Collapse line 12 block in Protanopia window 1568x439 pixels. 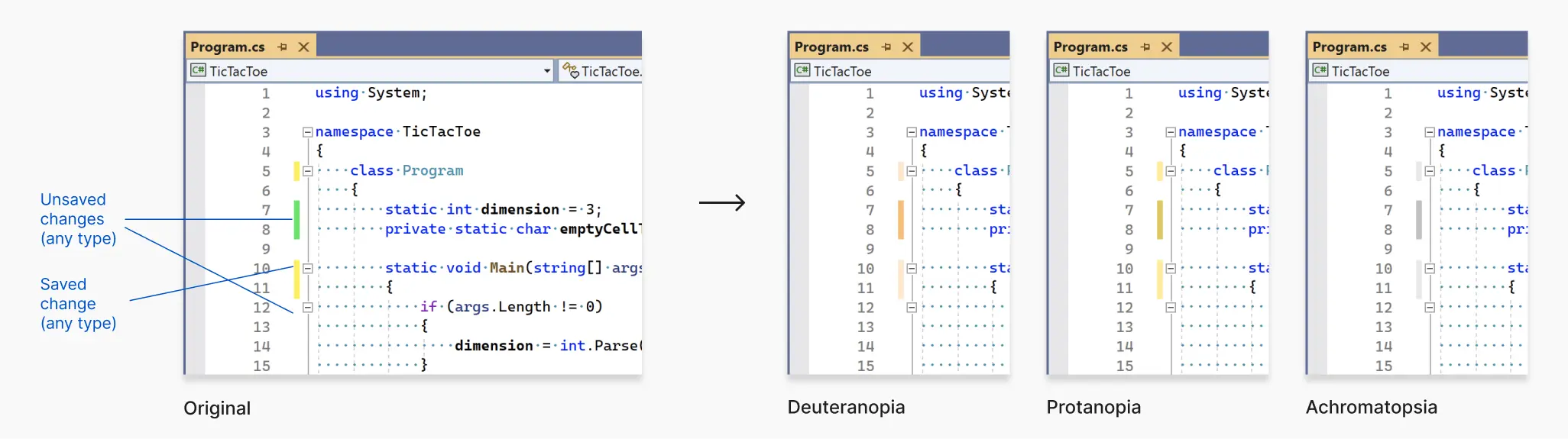point(1171,307)
